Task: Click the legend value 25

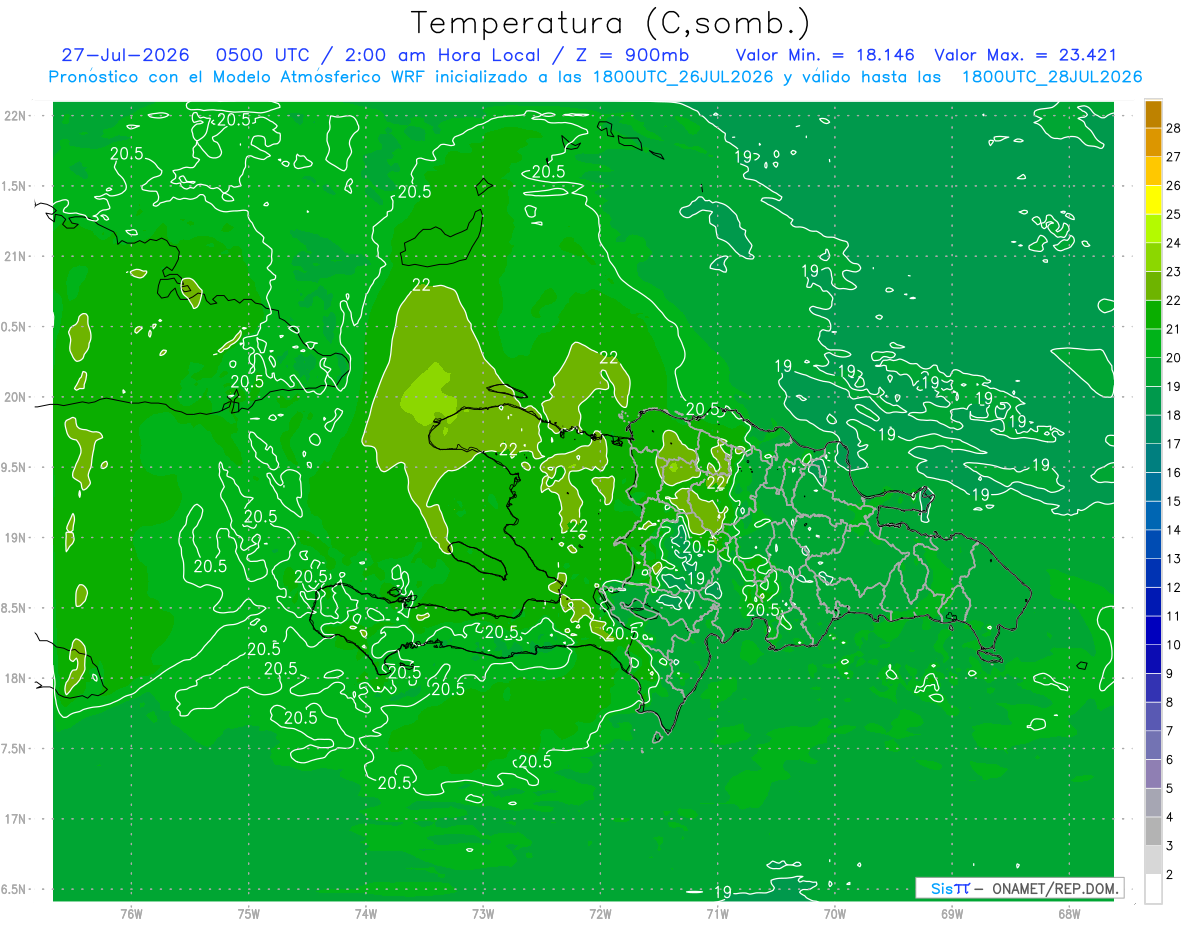Action: click(1174, 214)
